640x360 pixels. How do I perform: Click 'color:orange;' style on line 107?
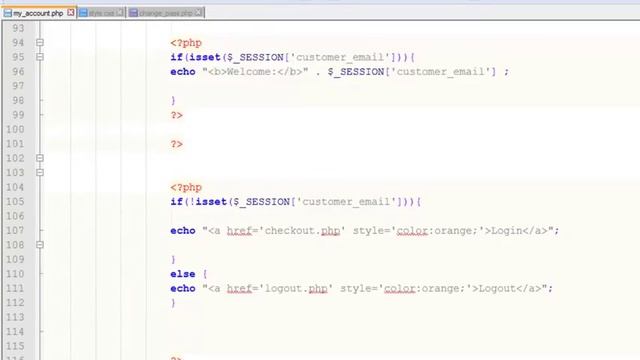click(x=437, y=231)
